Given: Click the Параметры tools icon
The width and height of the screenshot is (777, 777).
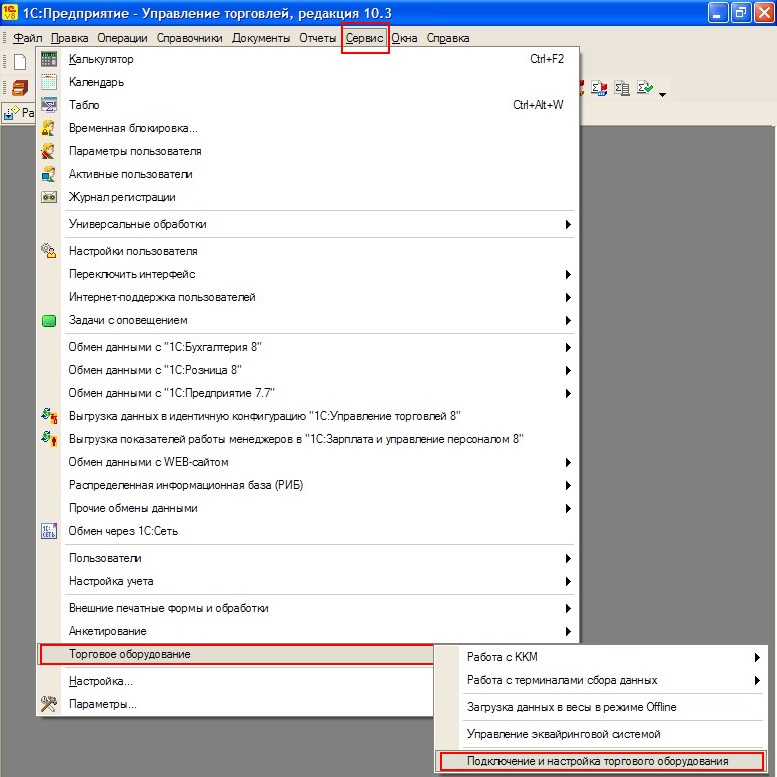Looking at the screenshot, I should coord(49,704).
